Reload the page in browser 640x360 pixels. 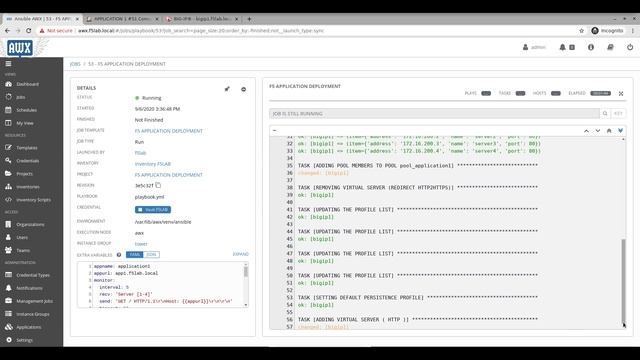[x=29, y=31]
